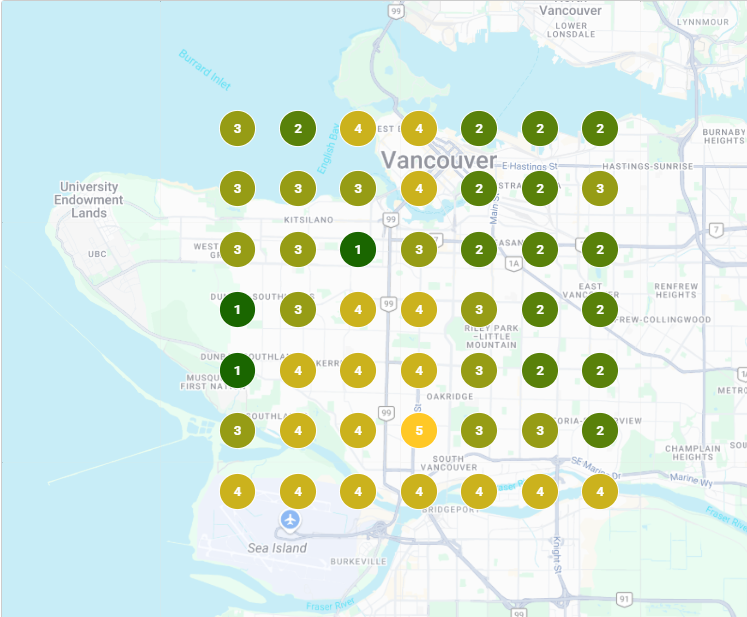Click the 3 marker above Riley Park label

click(x=479, y=310)
